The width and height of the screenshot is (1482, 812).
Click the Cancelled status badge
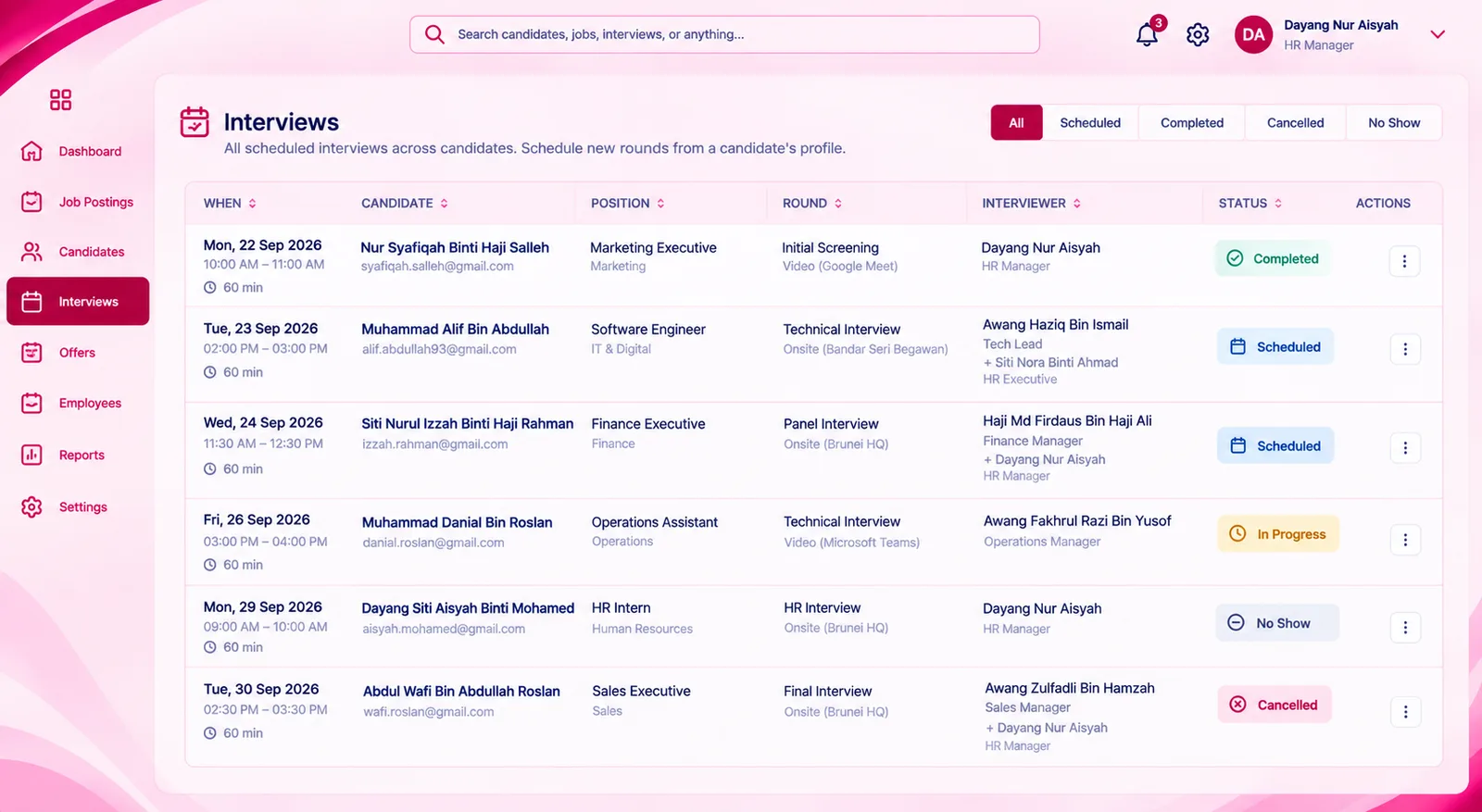point(1274,705)
